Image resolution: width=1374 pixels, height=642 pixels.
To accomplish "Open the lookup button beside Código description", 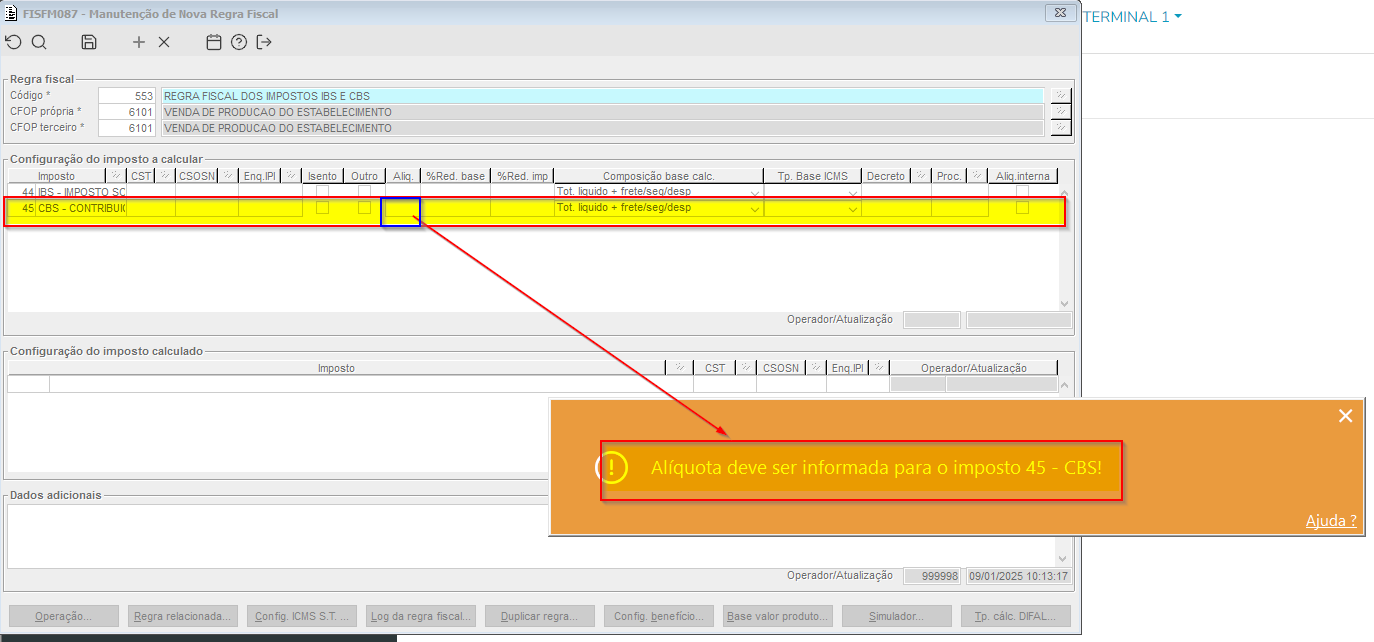I will 1061,96.
